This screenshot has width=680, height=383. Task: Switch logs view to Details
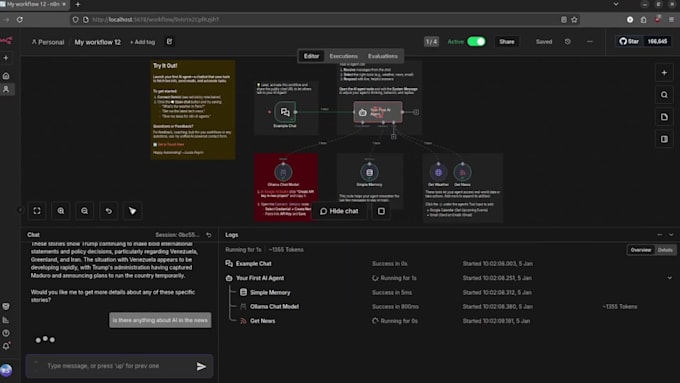(x=665, y=250)
